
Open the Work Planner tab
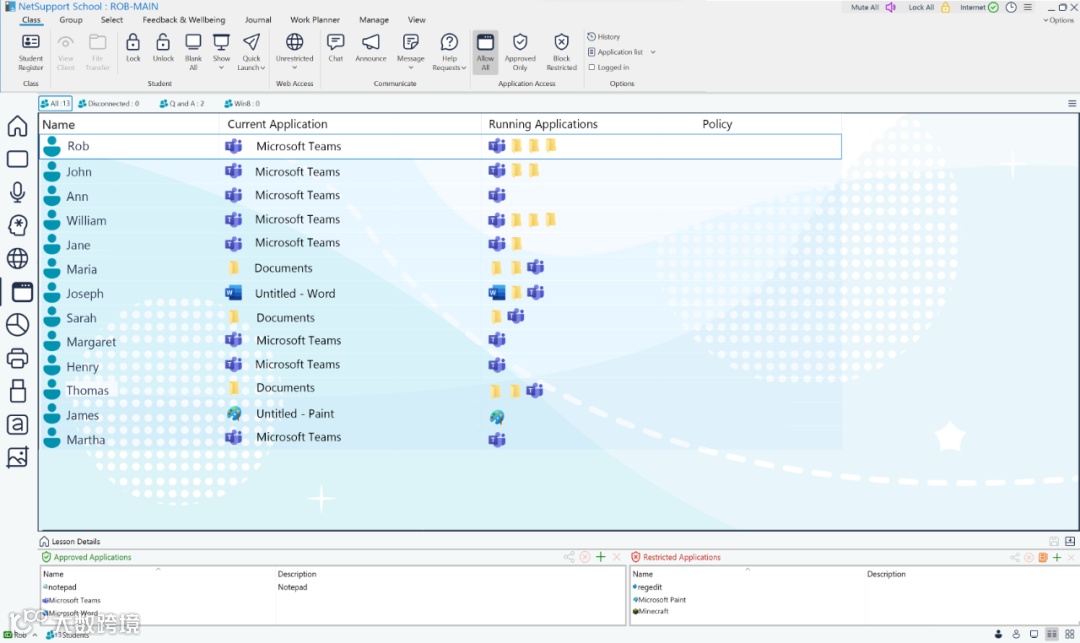[x=315, y=20]
